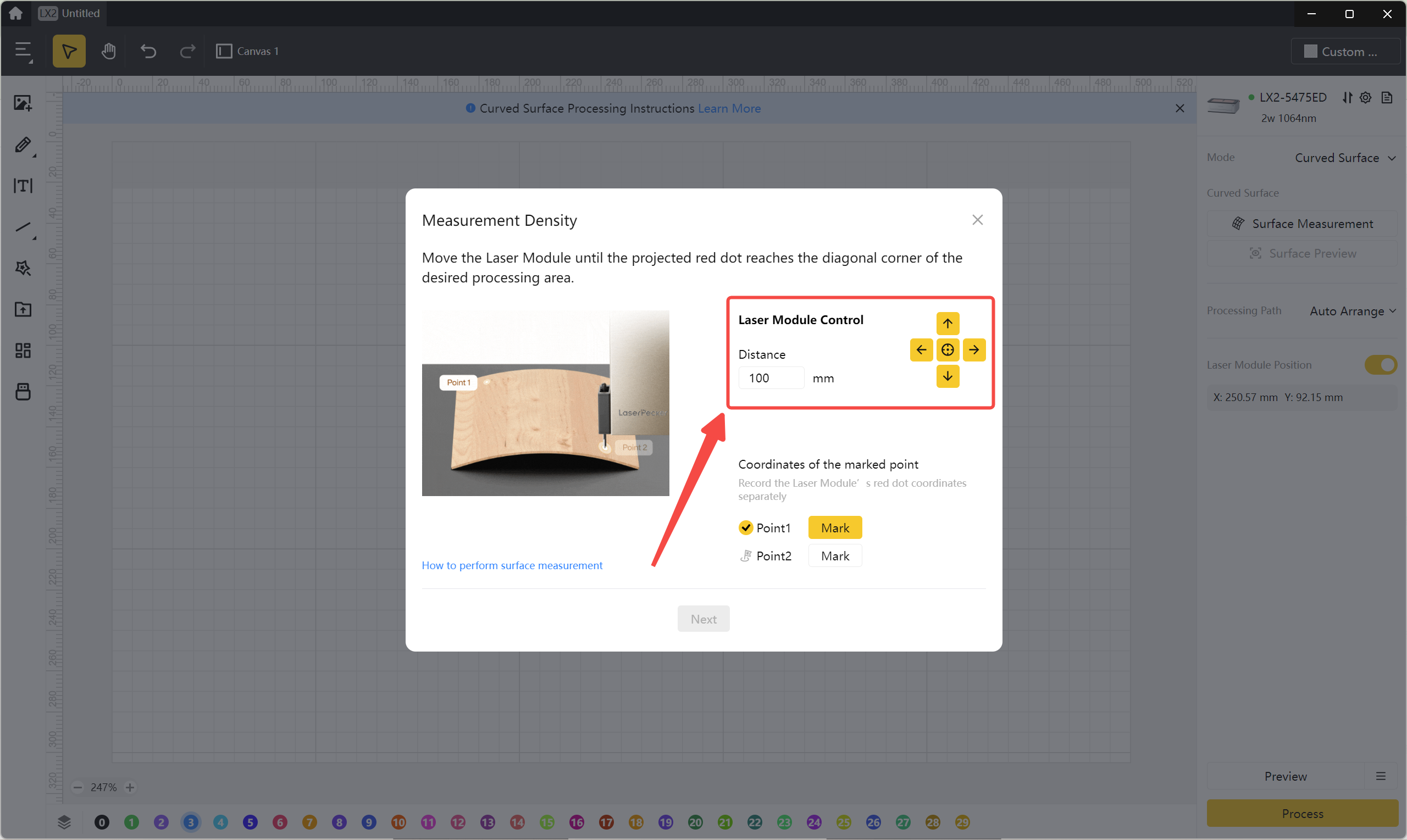Click the left arrow laser control
Image resolution: width=1407 pixels, height=840 pixels.
point(921,350)
